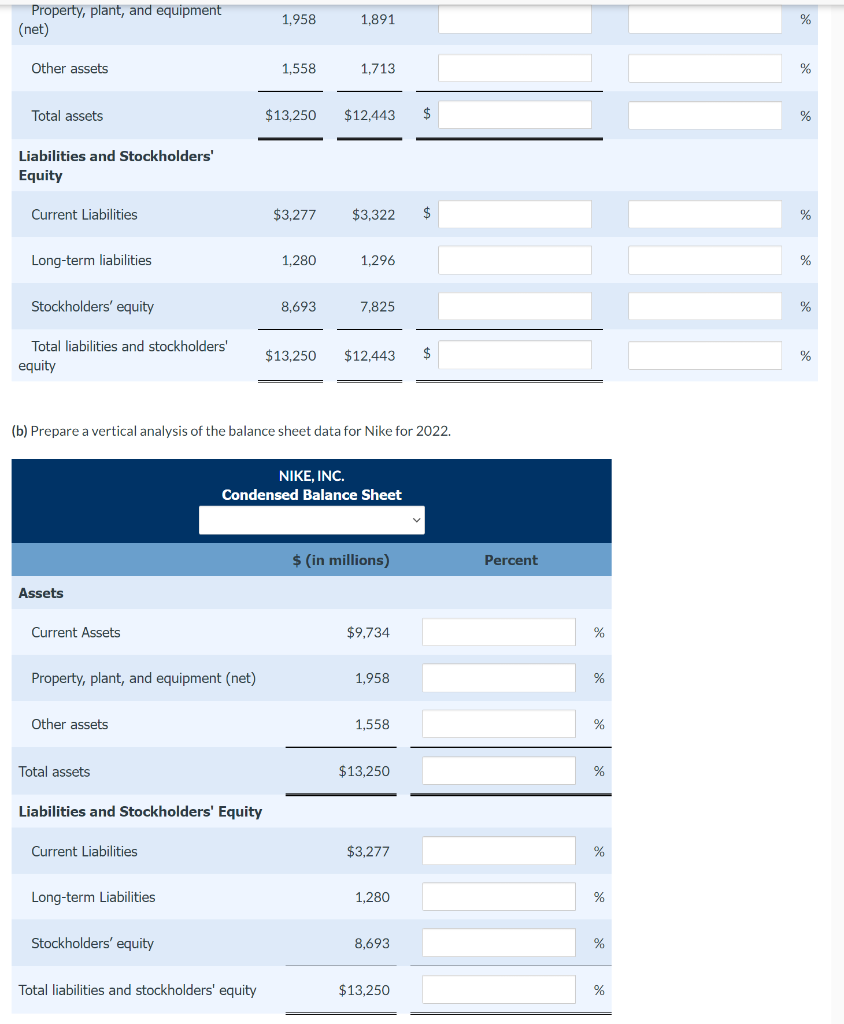Click the empty amount field for Property, plant, equipment

[x=514, y=19]
